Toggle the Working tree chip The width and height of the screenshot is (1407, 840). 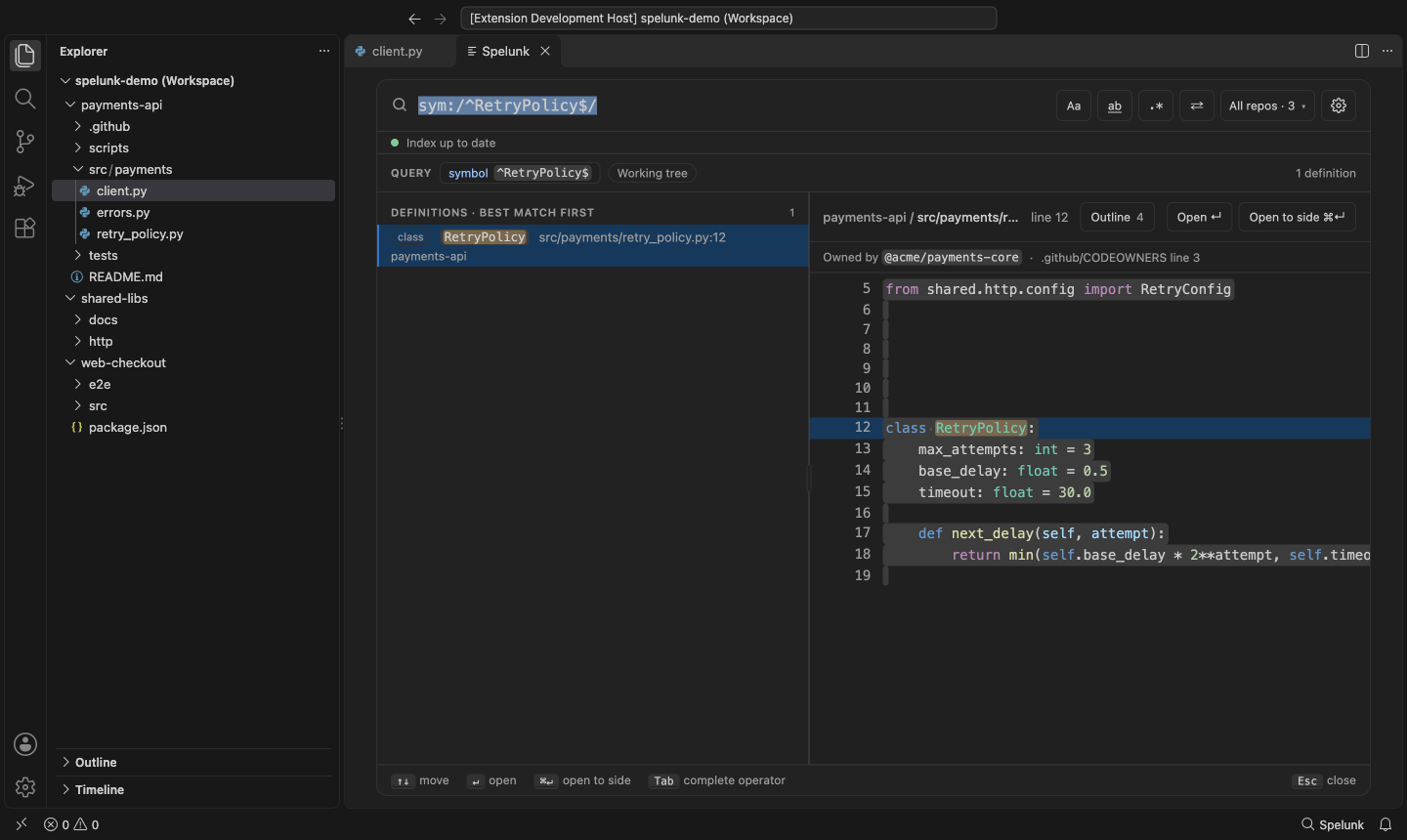tap(653, 173)
